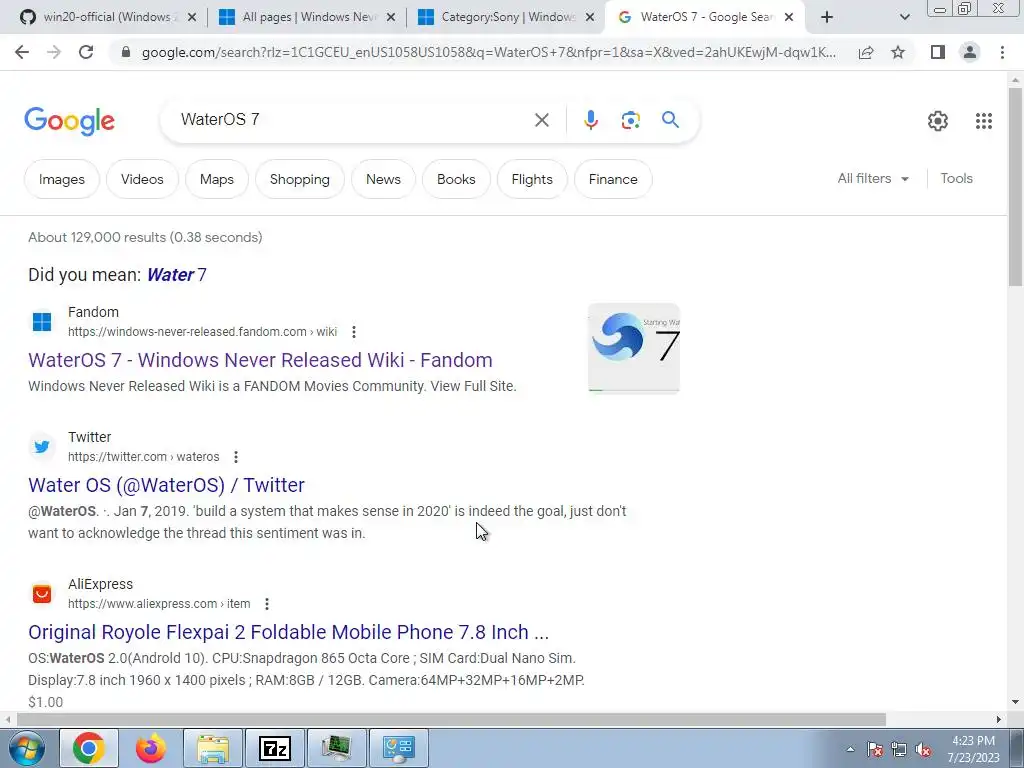Filter results by News
The image size is (1024, 768).
click(x=383, y=179)
